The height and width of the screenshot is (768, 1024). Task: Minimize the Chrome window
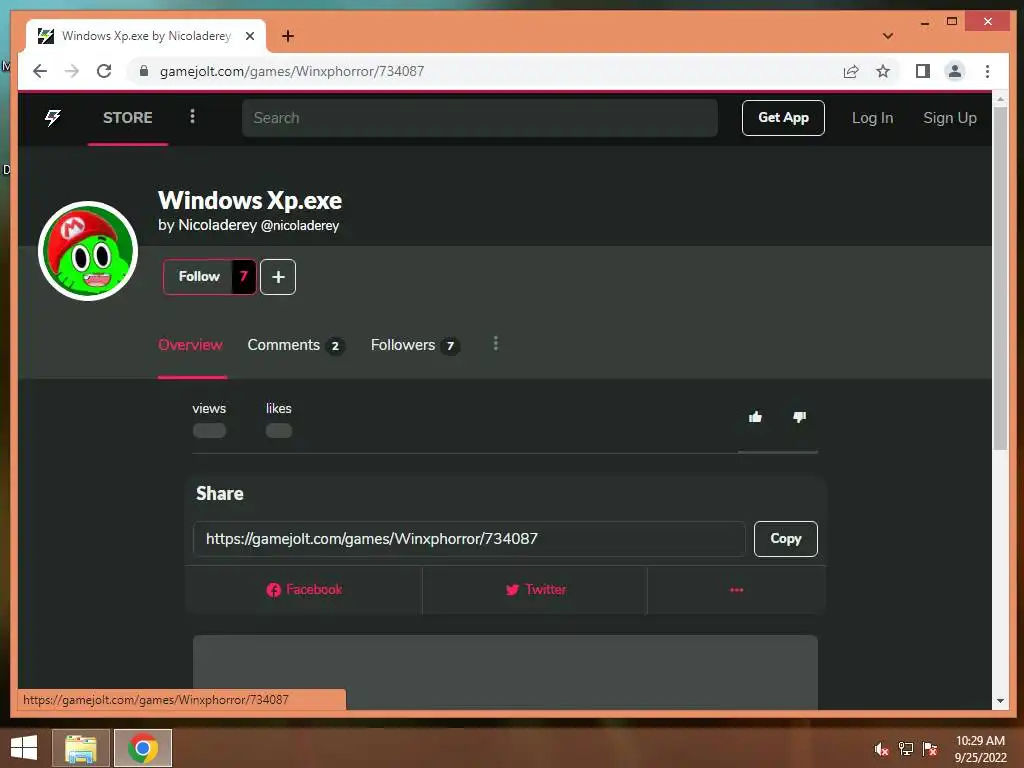(925, 22)
